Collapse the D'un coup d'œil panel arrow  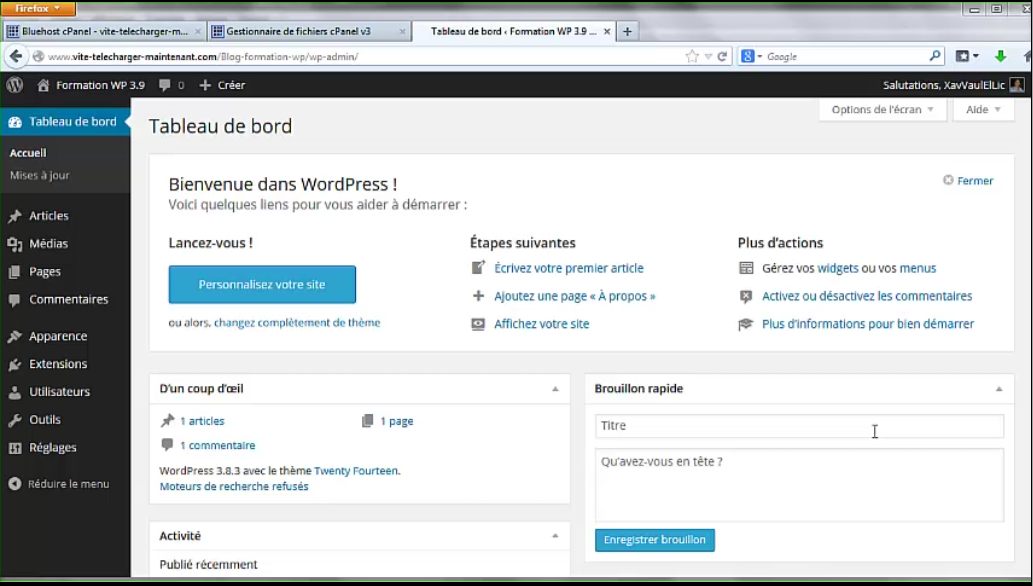555,389
